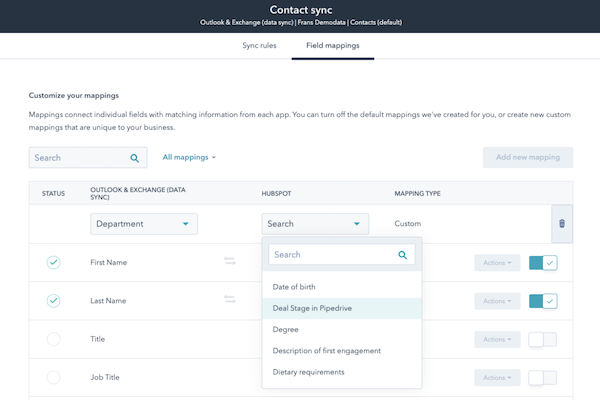Open the All mappings filter dropdown

pyautogui.click(x=189, y=157)
